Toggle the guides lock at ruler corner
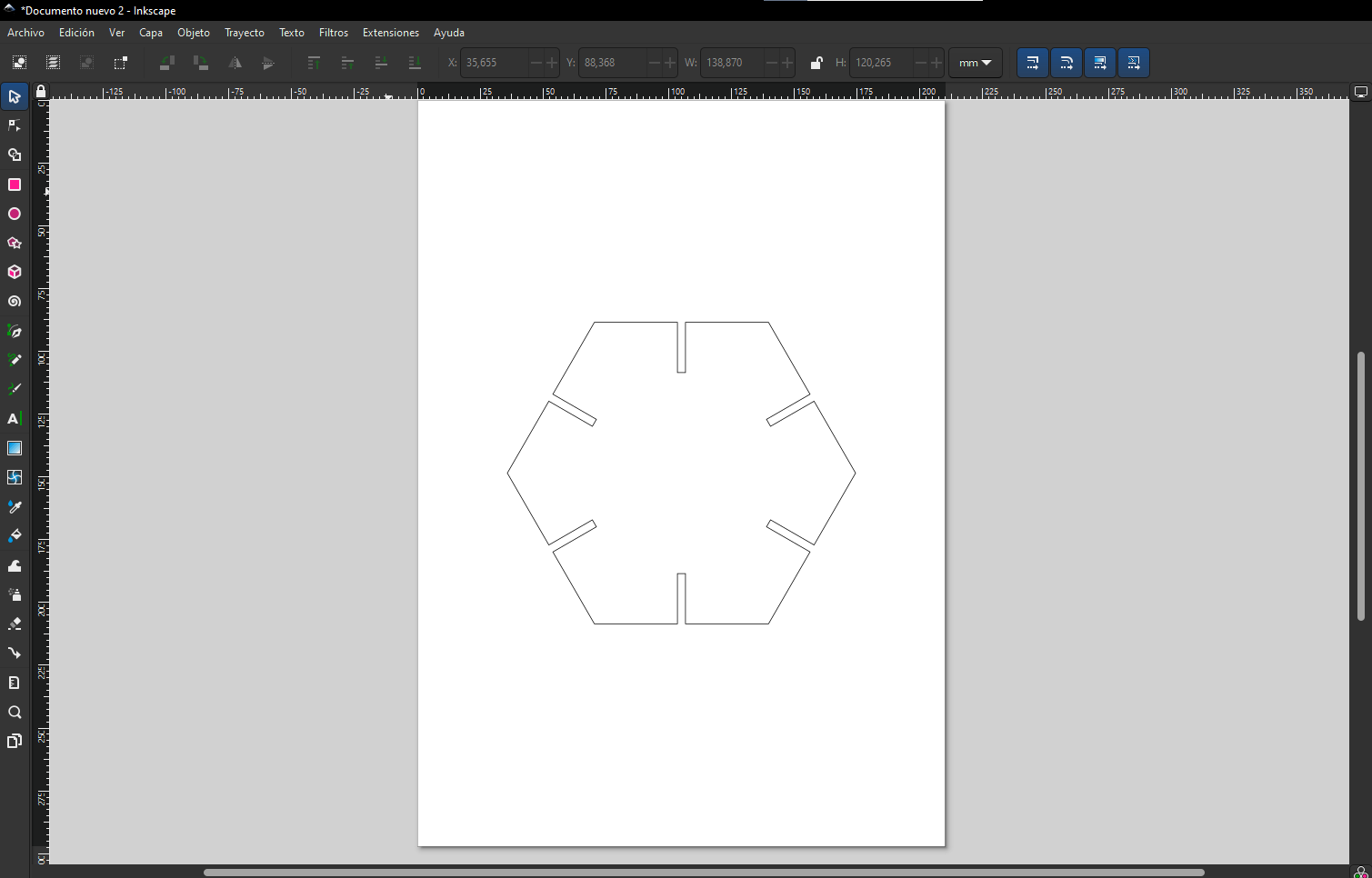Screen dimensions: 1372x878 (x=40, y=92)
